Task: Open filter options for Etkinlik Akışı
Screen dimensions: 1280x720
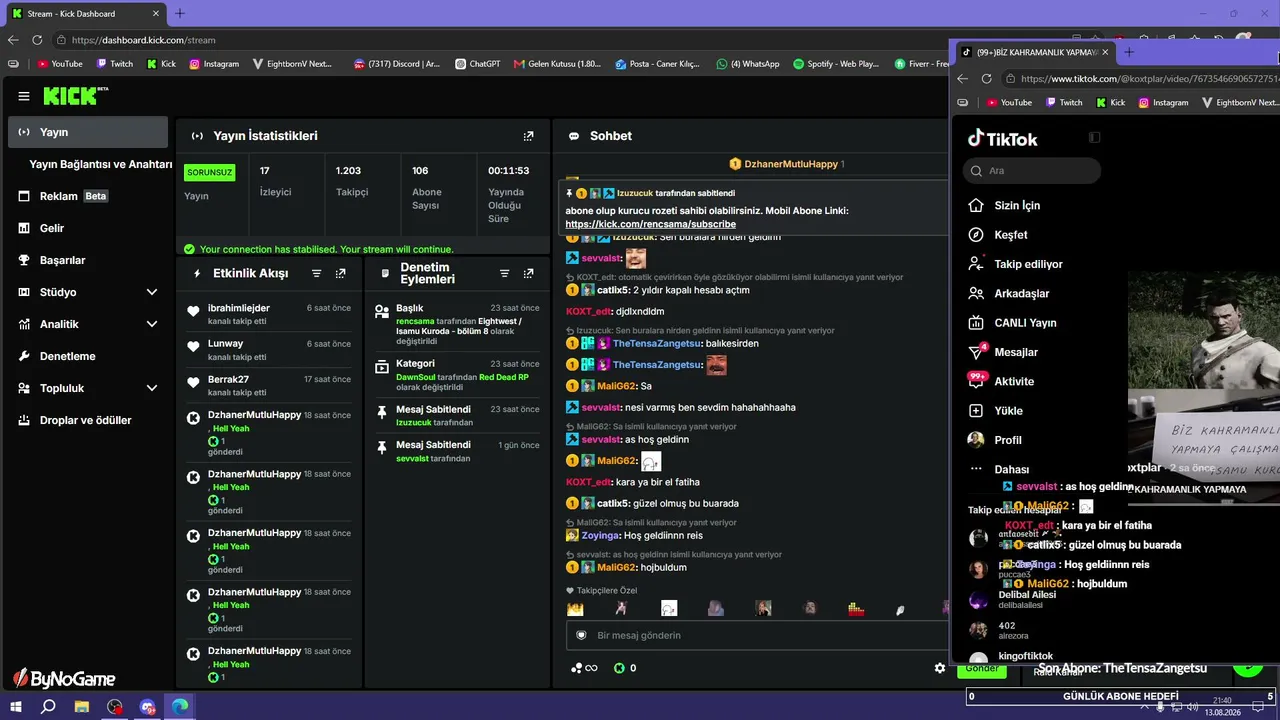Action: 317,273
